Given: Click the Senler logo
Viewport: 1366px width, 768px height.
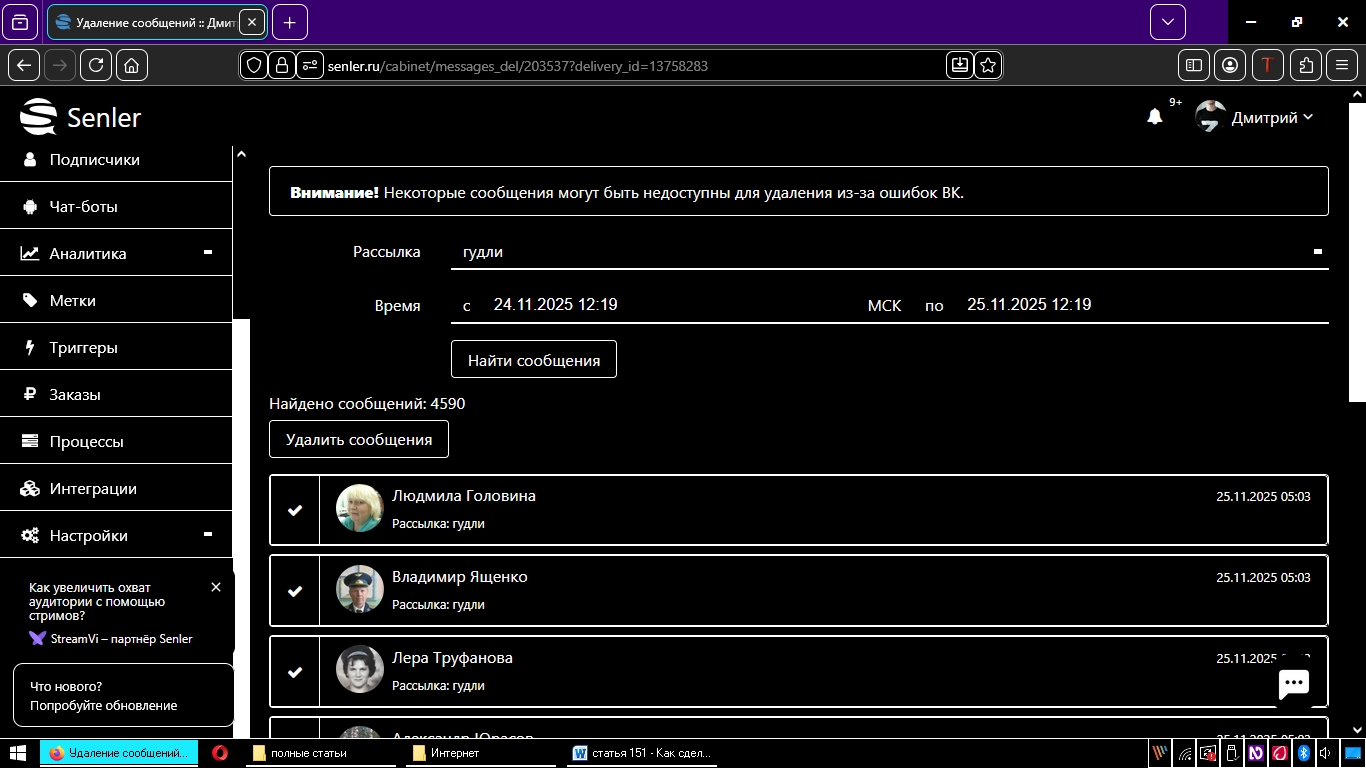Looking at the screenshot, I should (x=81, y=117).
